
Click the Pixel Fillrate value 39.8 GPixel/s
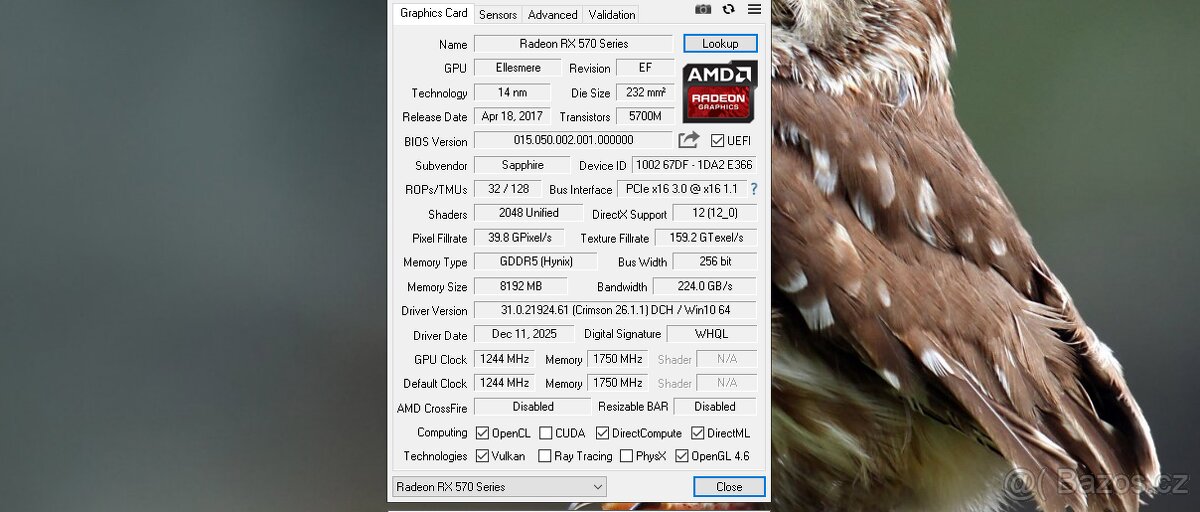pos(519,237)
